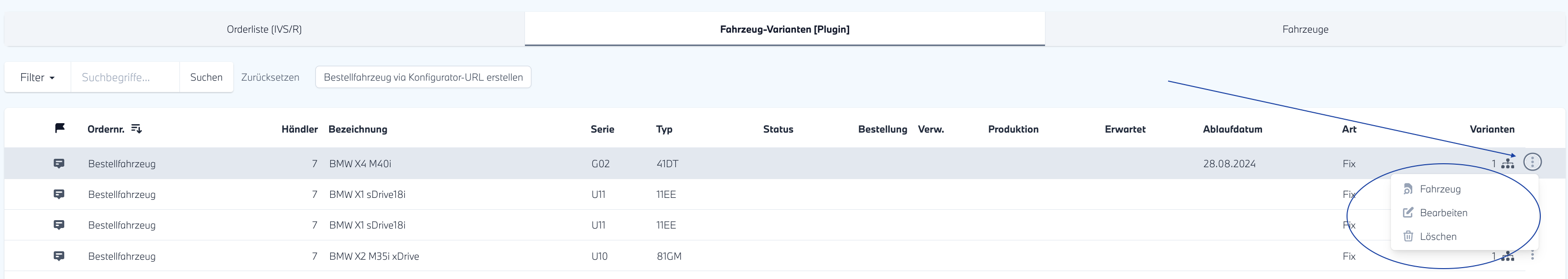Open comment icon for BMW X2 M35i xDrive row
This screenshot has width=1568, height=279.
(x=59, y=256)
